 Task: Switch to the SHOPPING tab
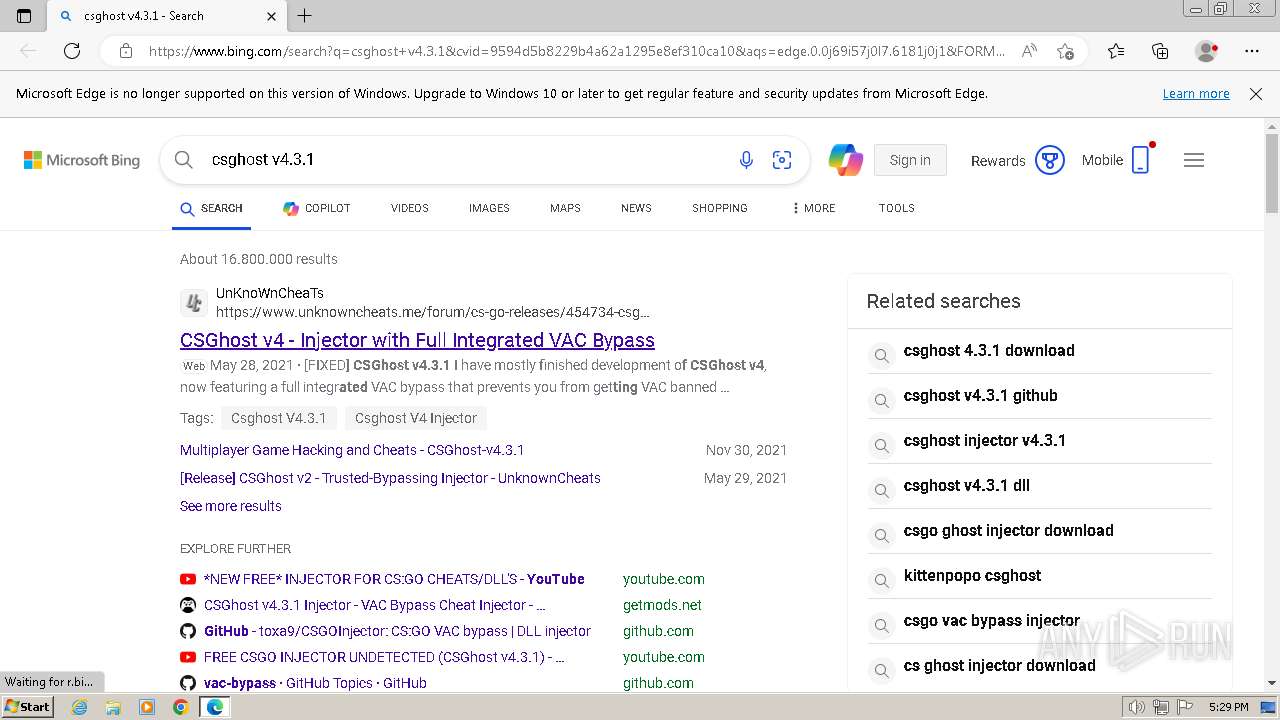(720, 208)
